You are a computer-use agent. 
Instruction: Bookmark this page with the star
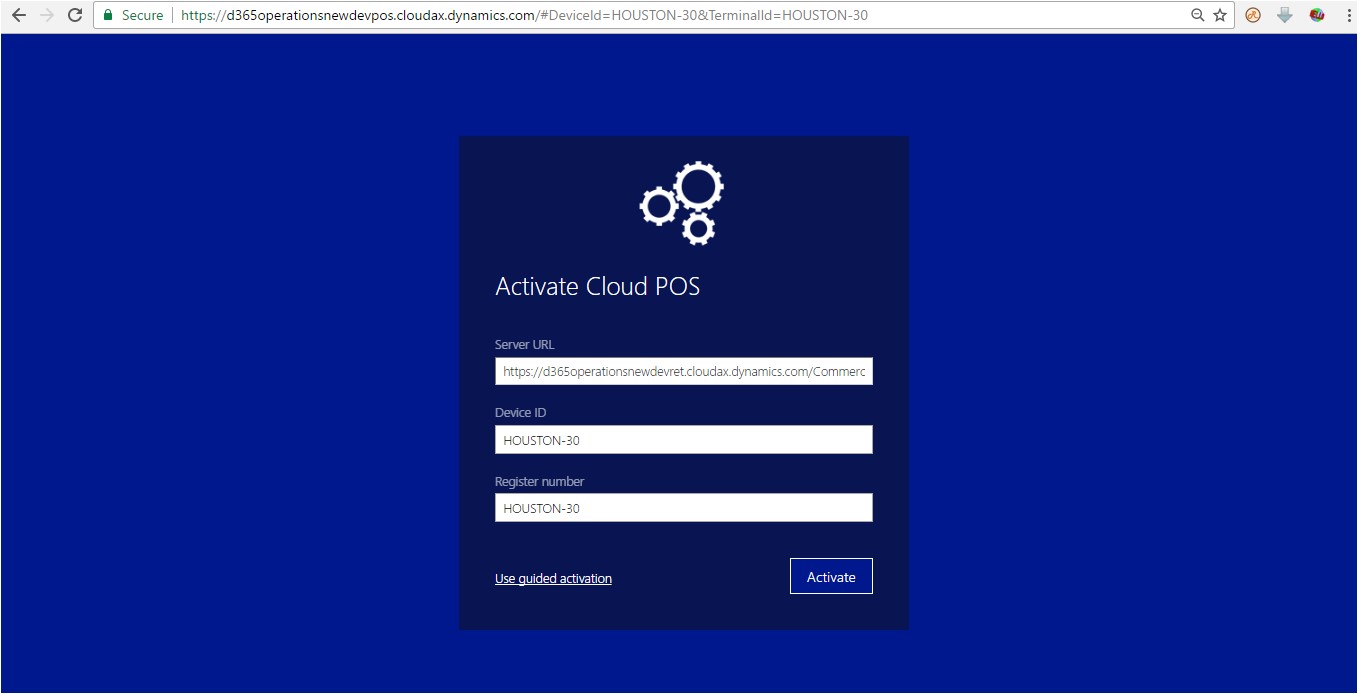coord(1220,16)
